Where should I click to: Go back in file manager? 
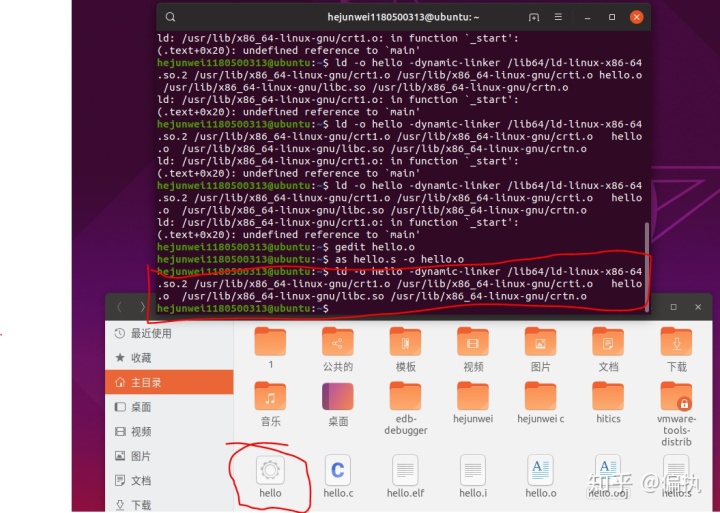pos(119,307)
